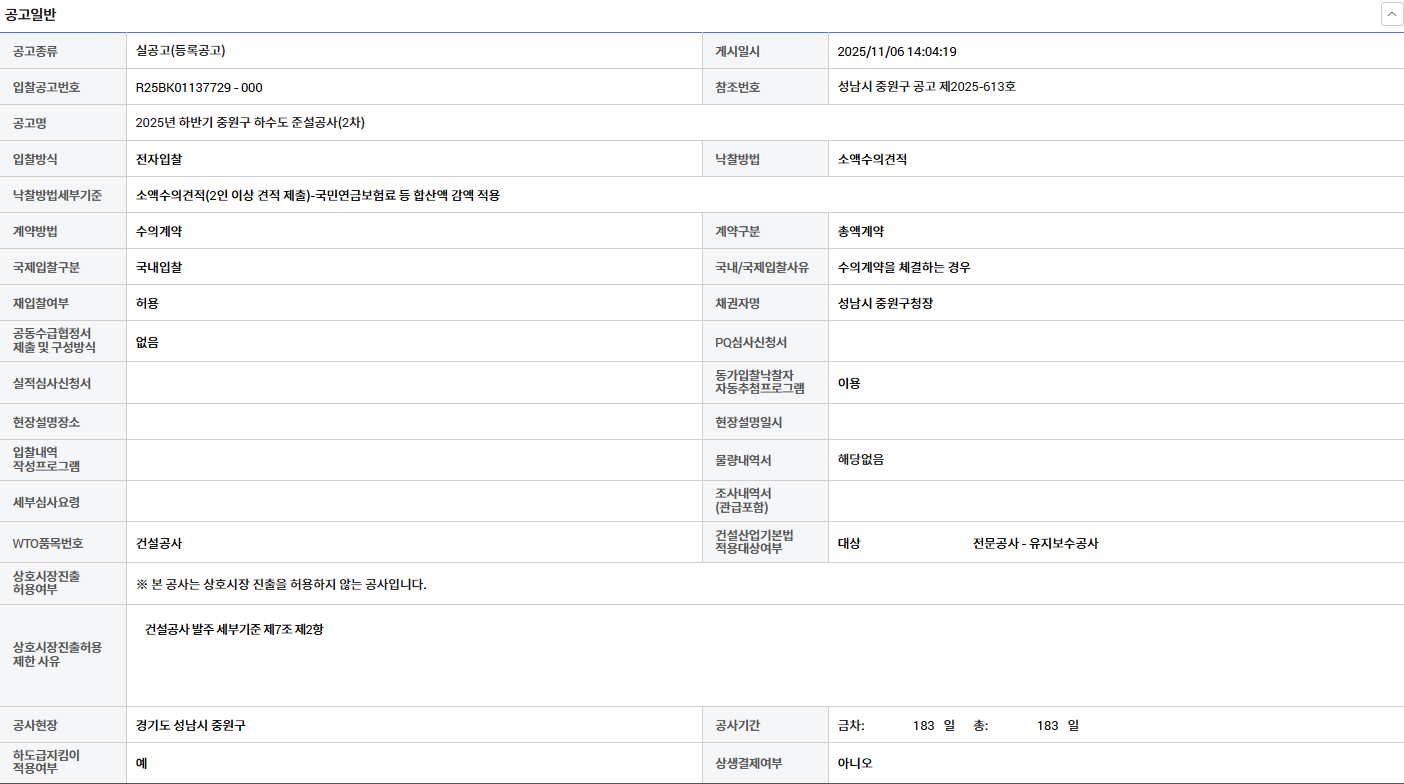The height and width of the screenshot is (784, 1404).
Task: Click the site location 경기도 성남시 중원구
Action: pos(190,725)
